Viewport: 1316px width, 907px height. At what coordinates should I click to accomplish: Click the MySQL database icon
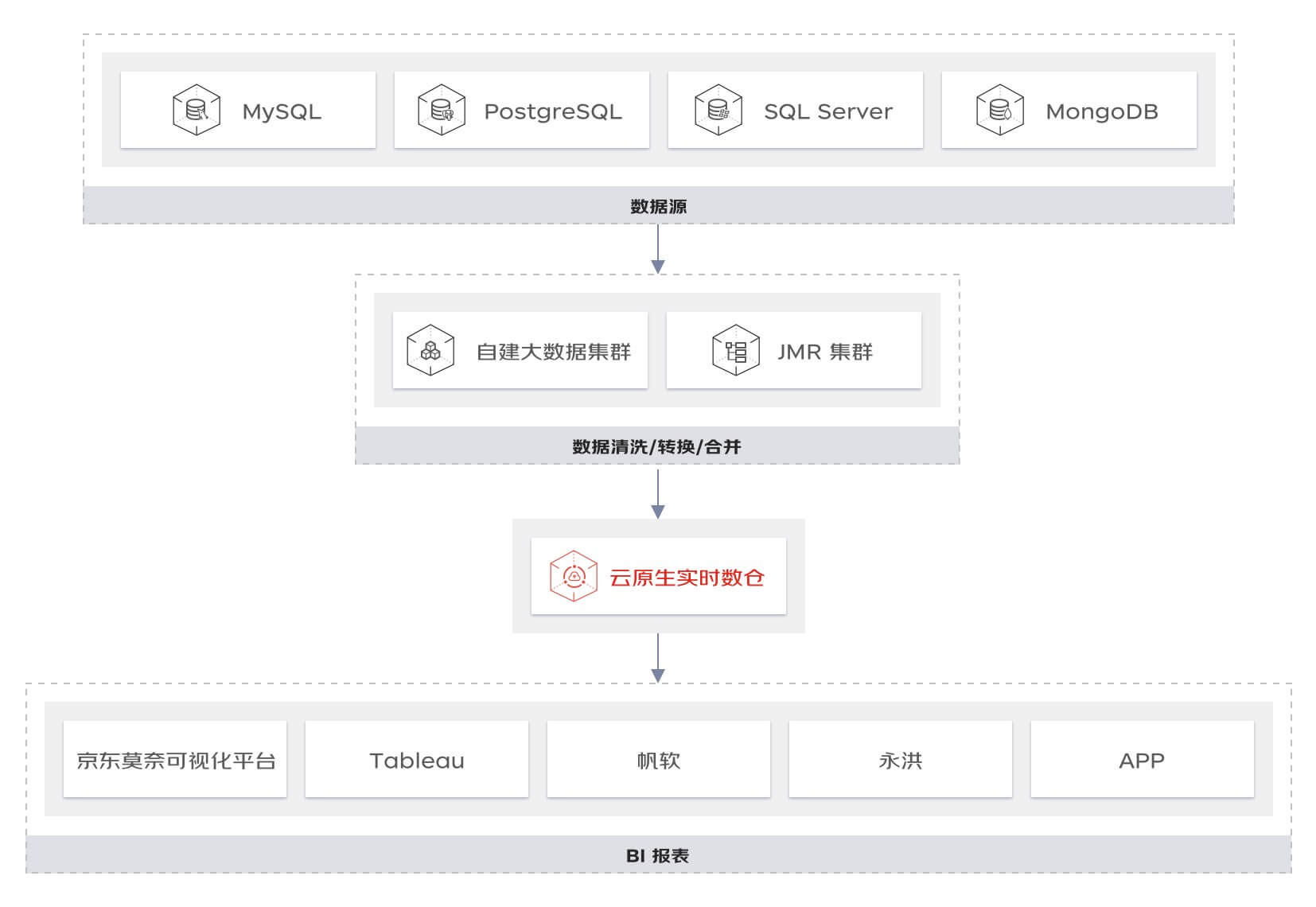[x=197, y=110]
